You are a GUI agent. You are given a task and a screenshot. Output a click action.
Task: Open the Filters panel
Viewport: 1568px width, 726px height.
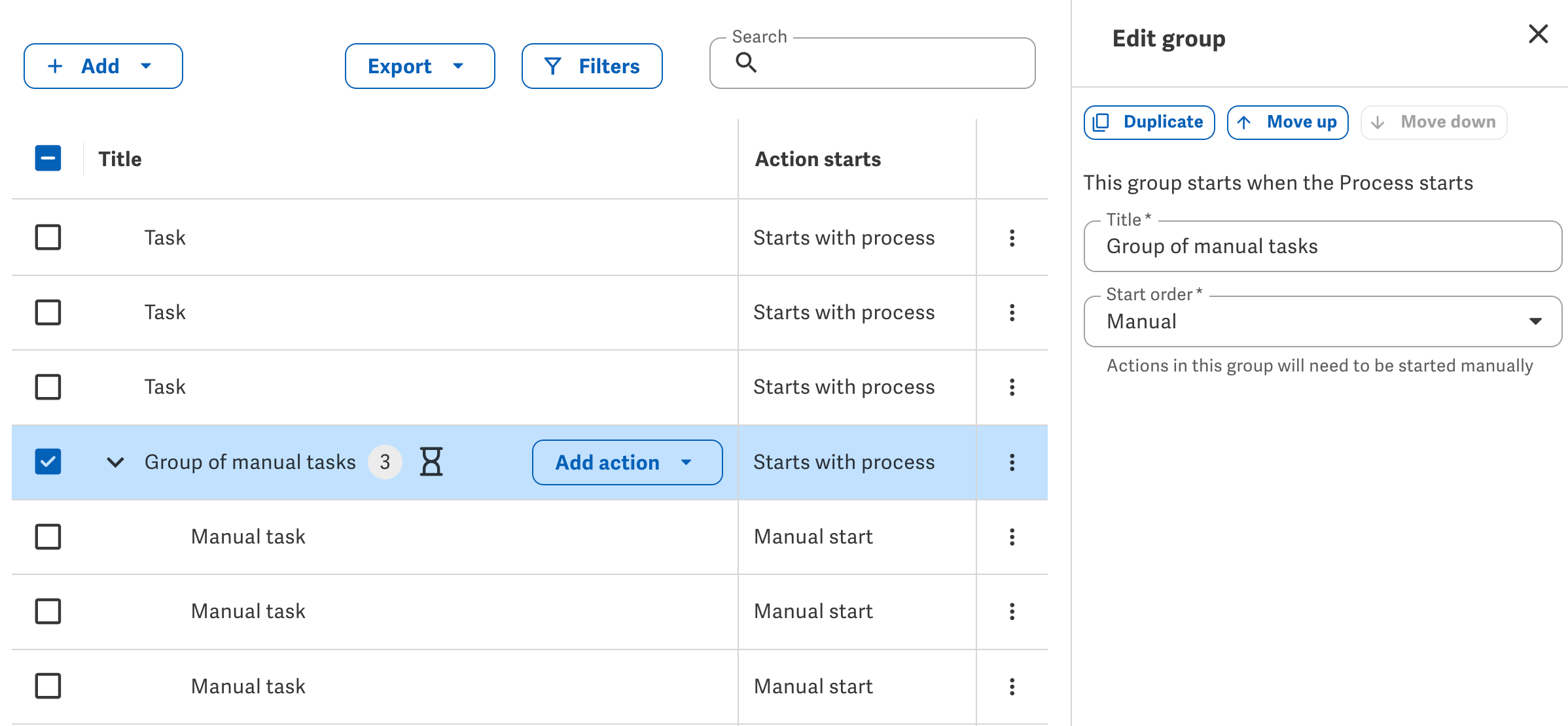592,66
